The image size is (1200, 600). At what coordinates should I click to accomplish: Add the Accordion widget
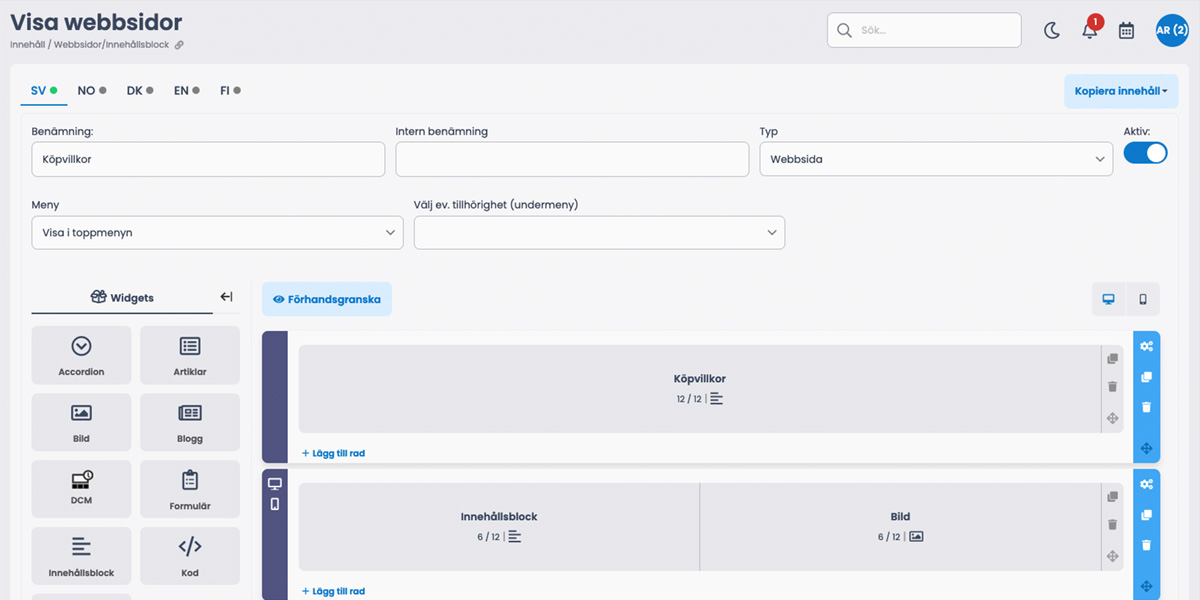pyautogui.click(x=81, y=355)
